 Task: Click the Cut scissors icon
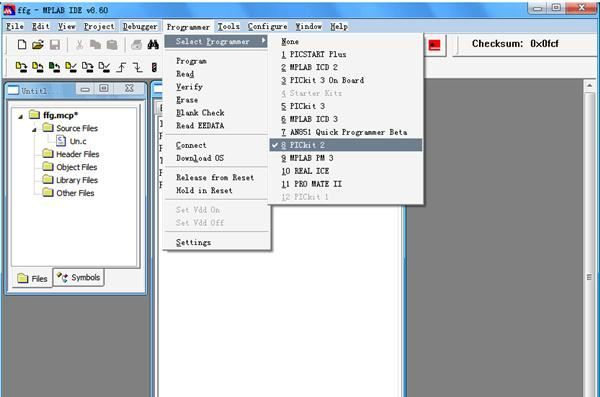(79, 45)
